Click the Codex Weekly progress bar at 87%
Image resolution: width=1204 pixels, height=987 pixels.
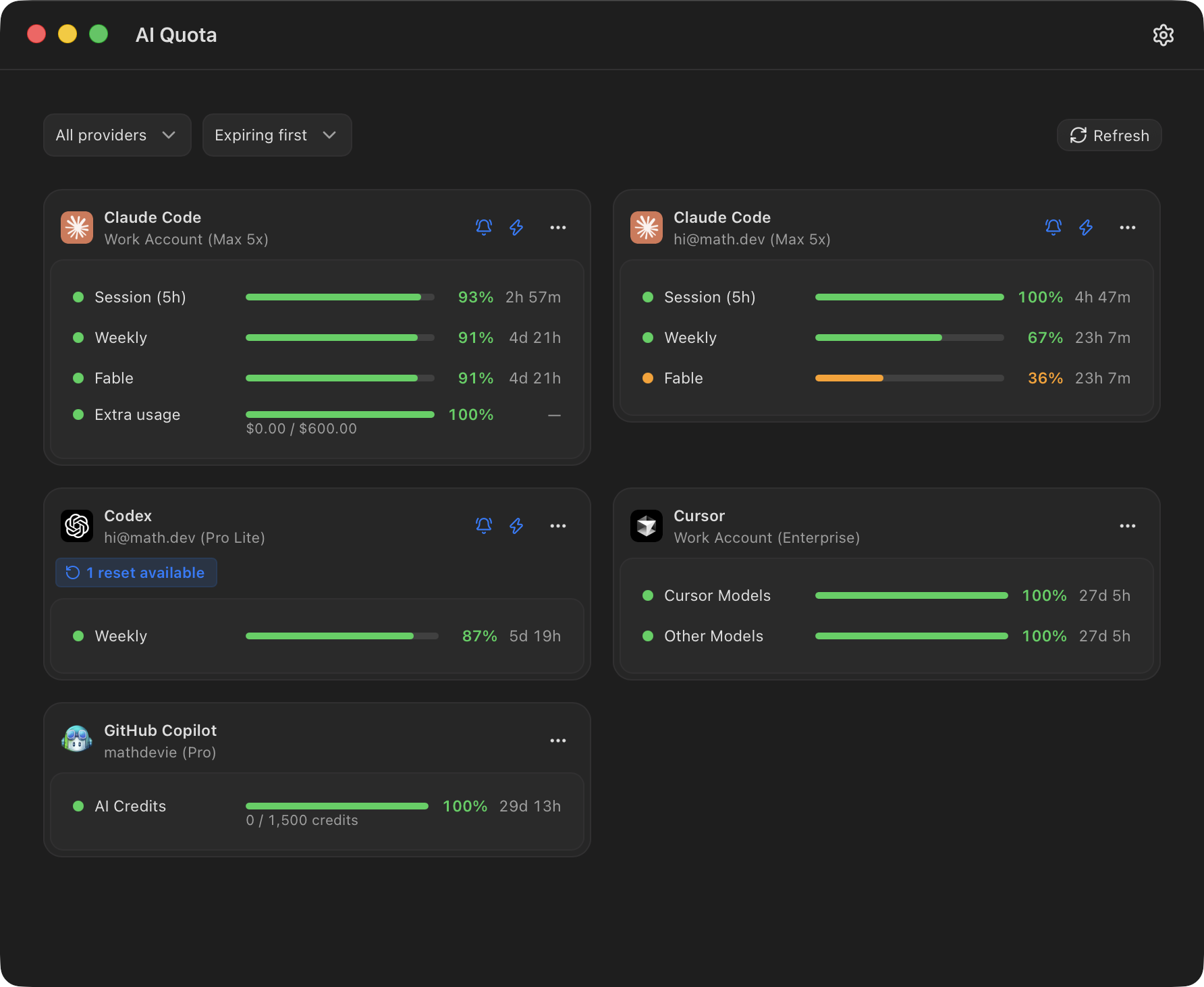click(341, 636)
